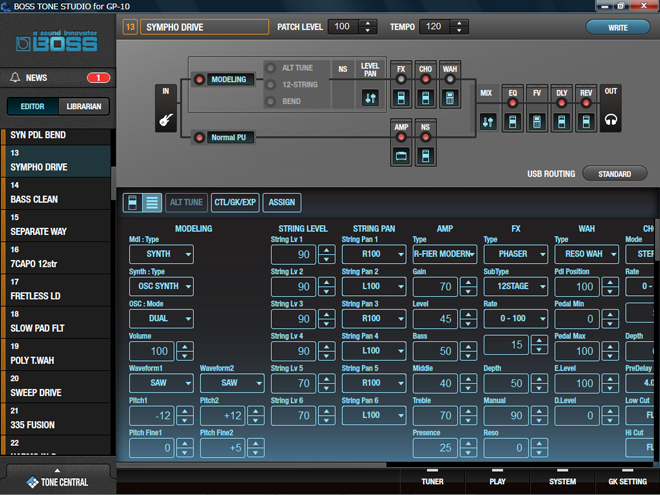The width and height of the screenshot is (660, 495).
Task: Open the headphone OUT block icon
Action: tap(611, 120)
